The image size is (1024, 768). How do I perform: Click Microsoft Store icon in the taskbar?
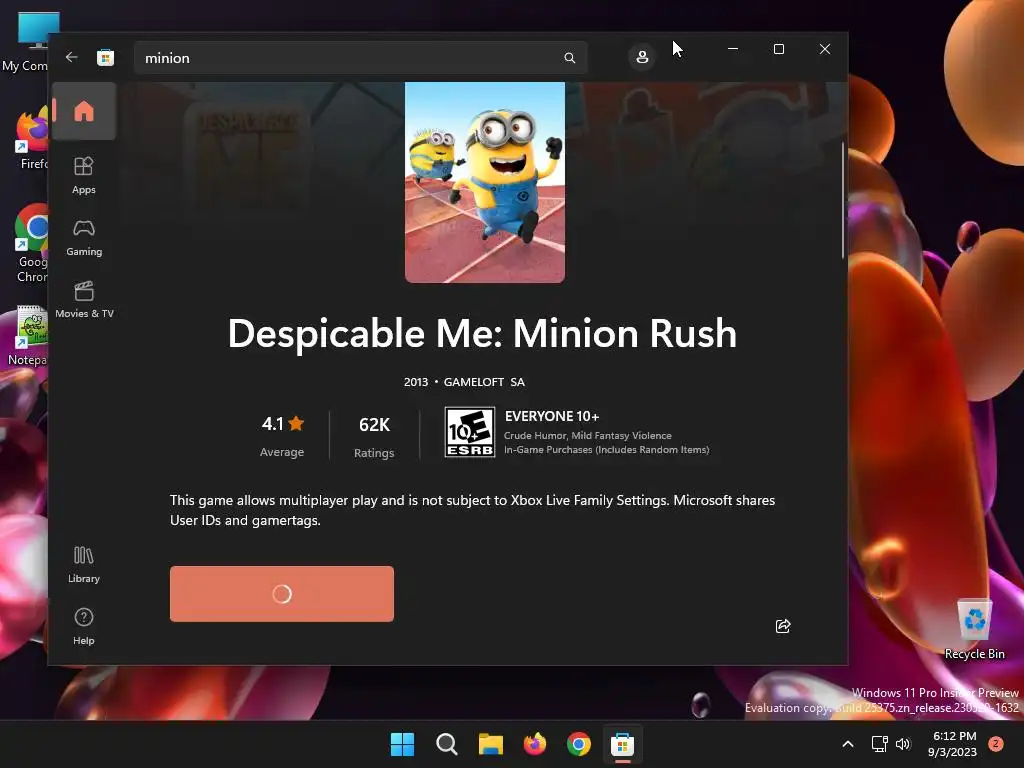[622, 744]
